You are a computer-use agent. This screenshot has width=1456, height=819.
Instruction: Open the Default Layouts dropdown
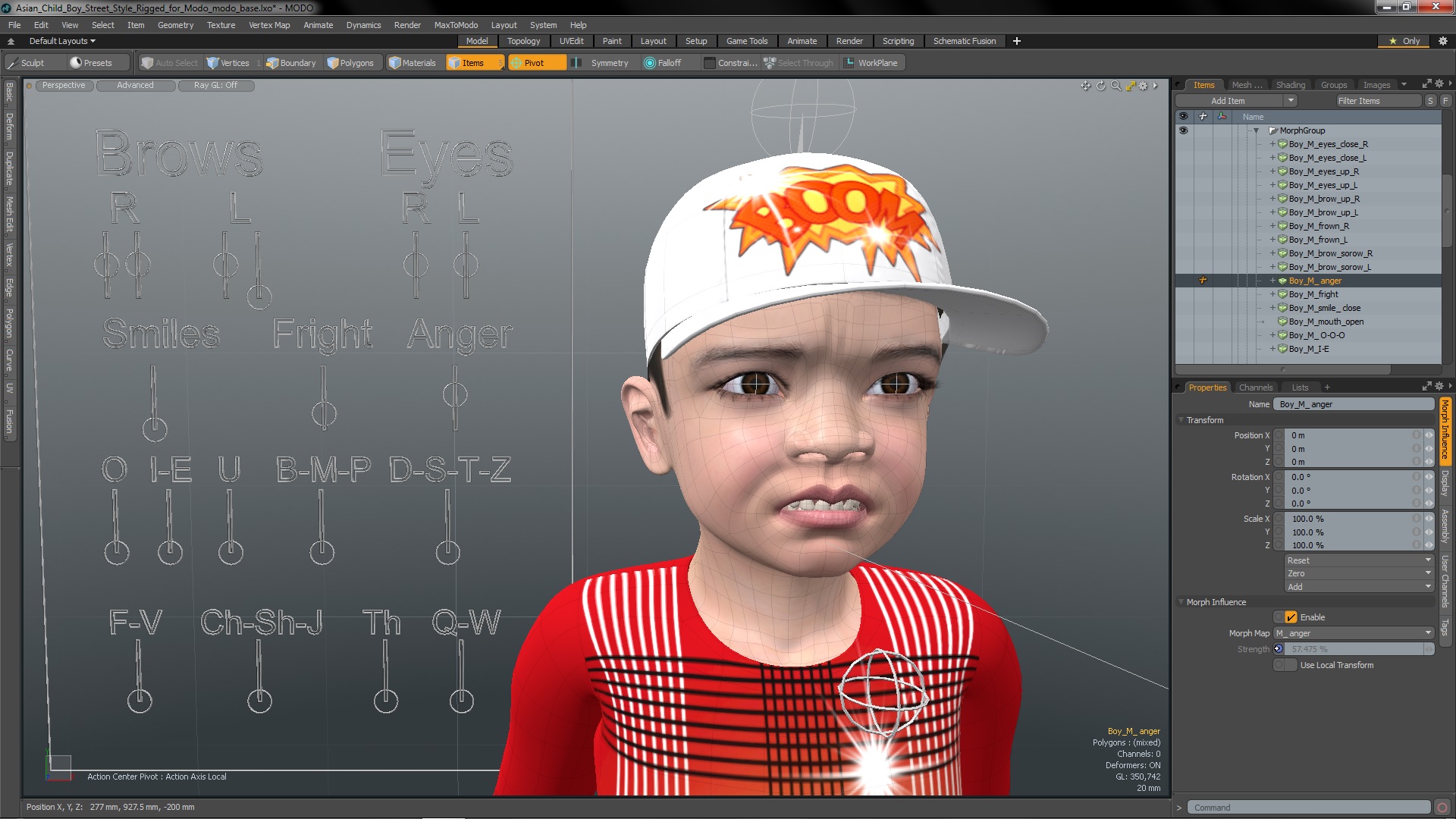pyautogui.click(x=62, y=41)
